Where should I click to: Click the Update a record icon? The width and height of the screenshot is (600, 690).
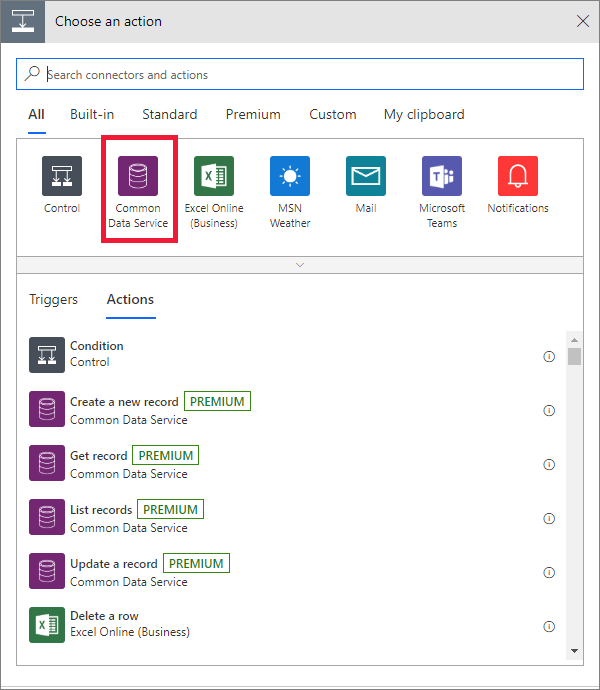(x=47, y=571)
